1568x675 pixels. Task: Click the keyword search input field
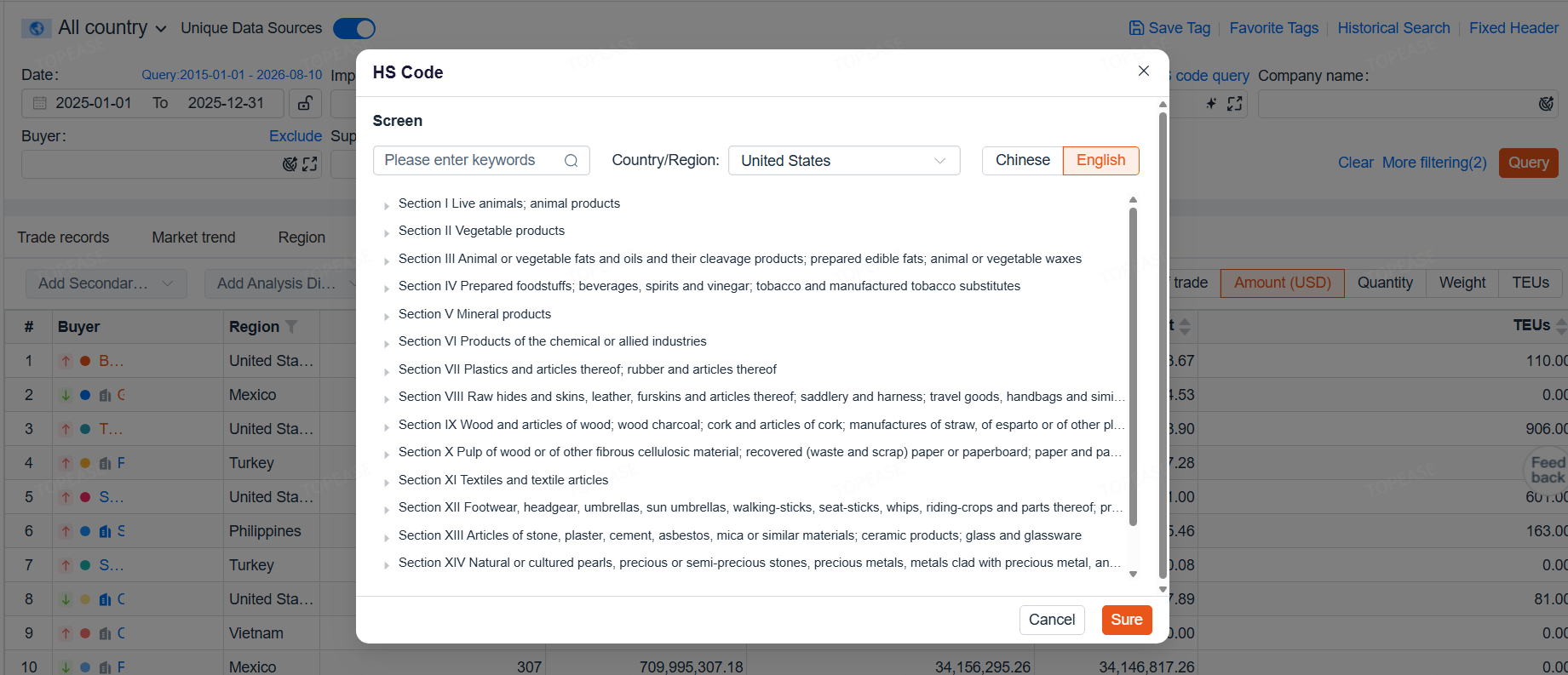click(481, 161)
